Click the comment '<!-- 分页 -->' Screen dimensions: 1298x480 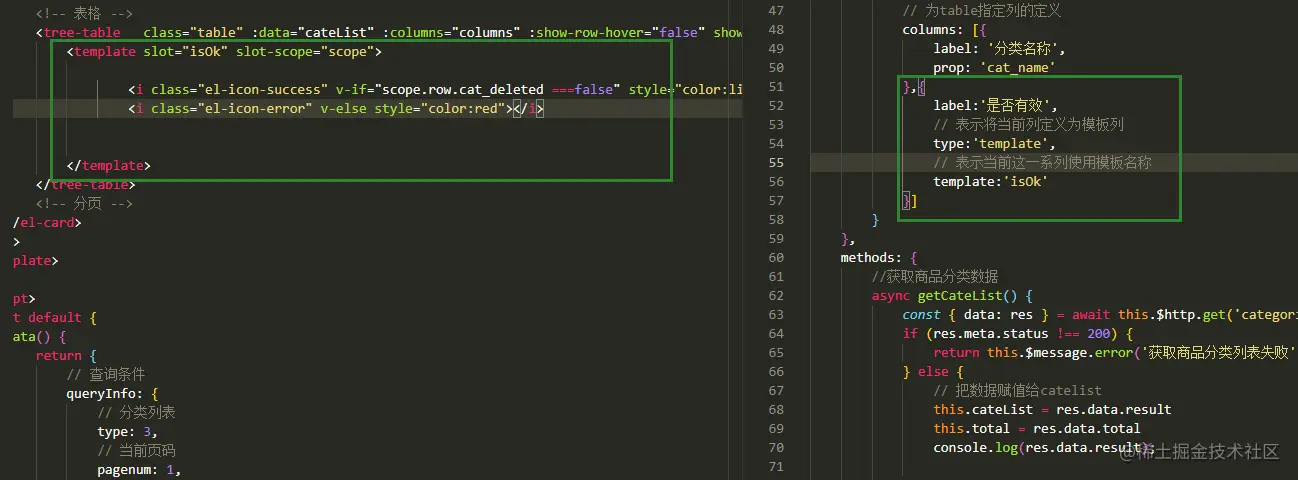84,204
